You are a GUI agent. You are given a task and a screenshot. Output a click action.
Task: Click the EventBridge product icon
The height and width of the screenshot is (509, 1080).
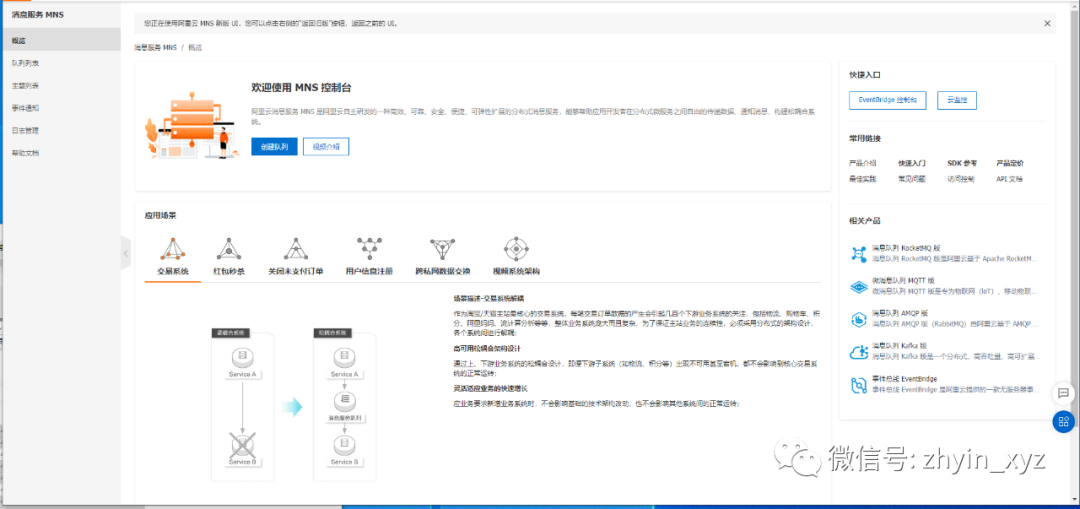[858, 385]
